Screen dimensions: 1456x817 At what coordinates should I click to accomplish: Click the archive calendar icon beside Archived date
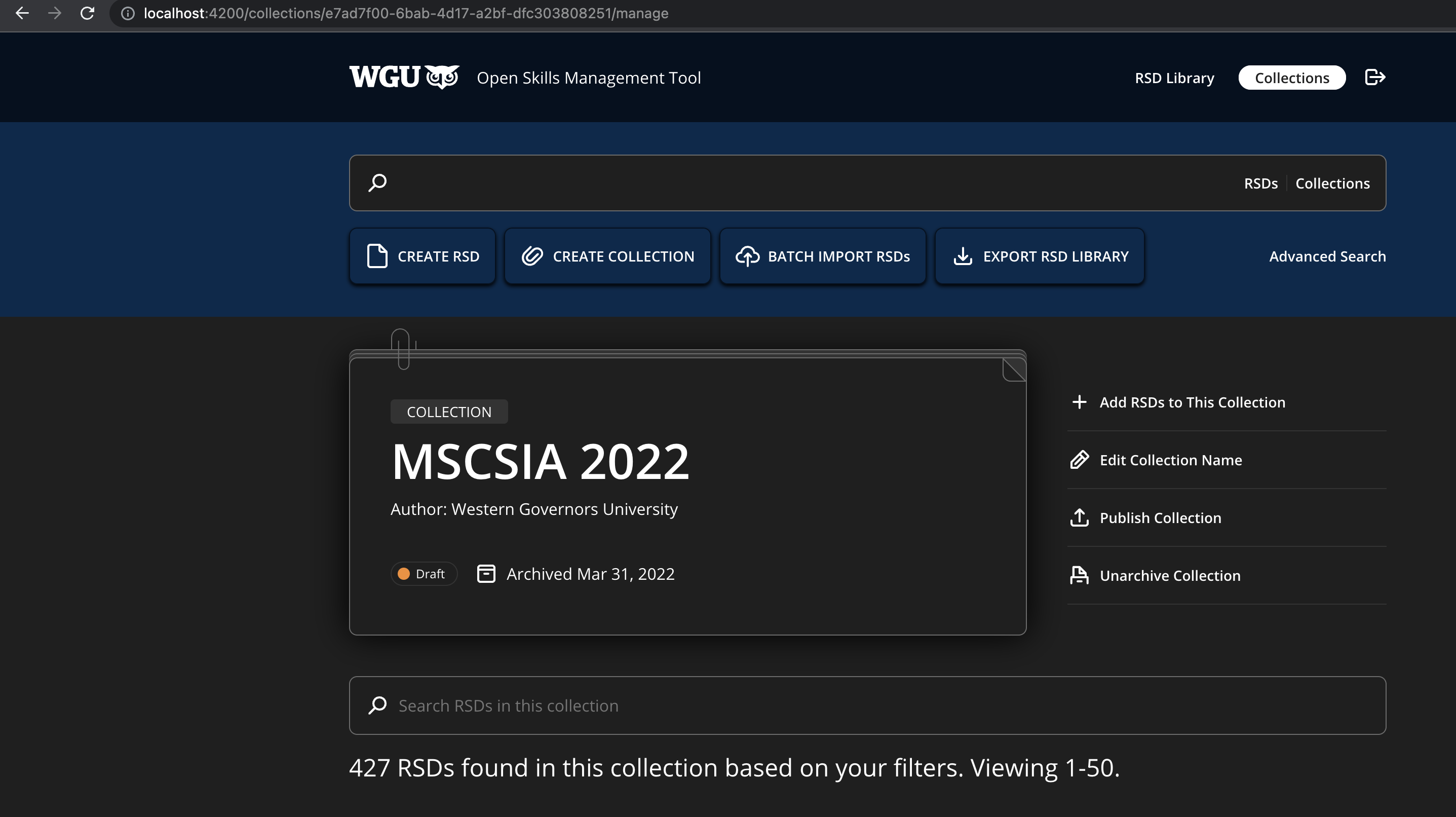[486, 573]
